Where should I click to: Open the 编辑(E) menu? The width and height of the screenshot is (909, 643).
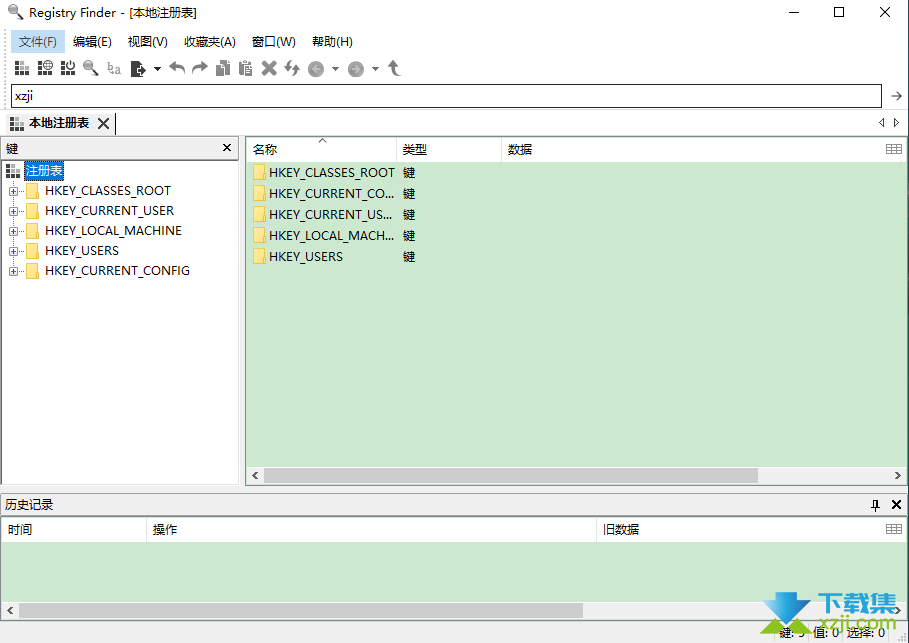click(x=92, y=42)
